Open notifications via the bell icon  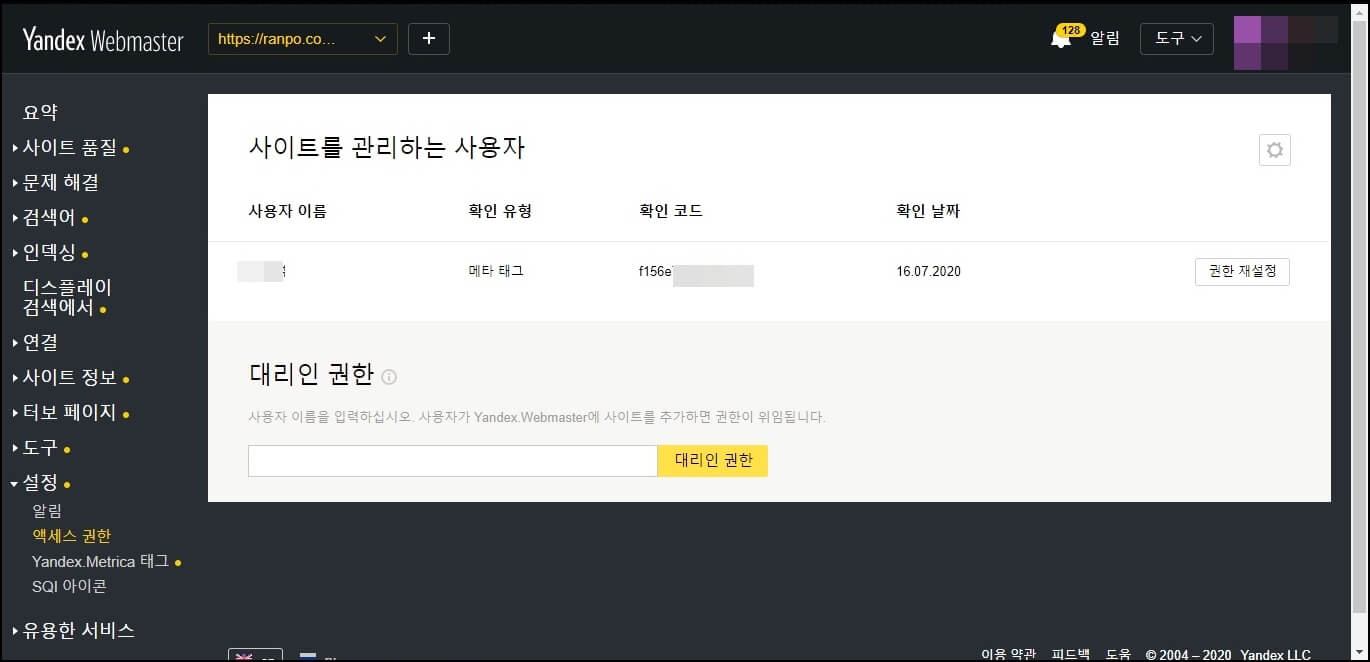pyautogui.click(x=1061, y=40)
